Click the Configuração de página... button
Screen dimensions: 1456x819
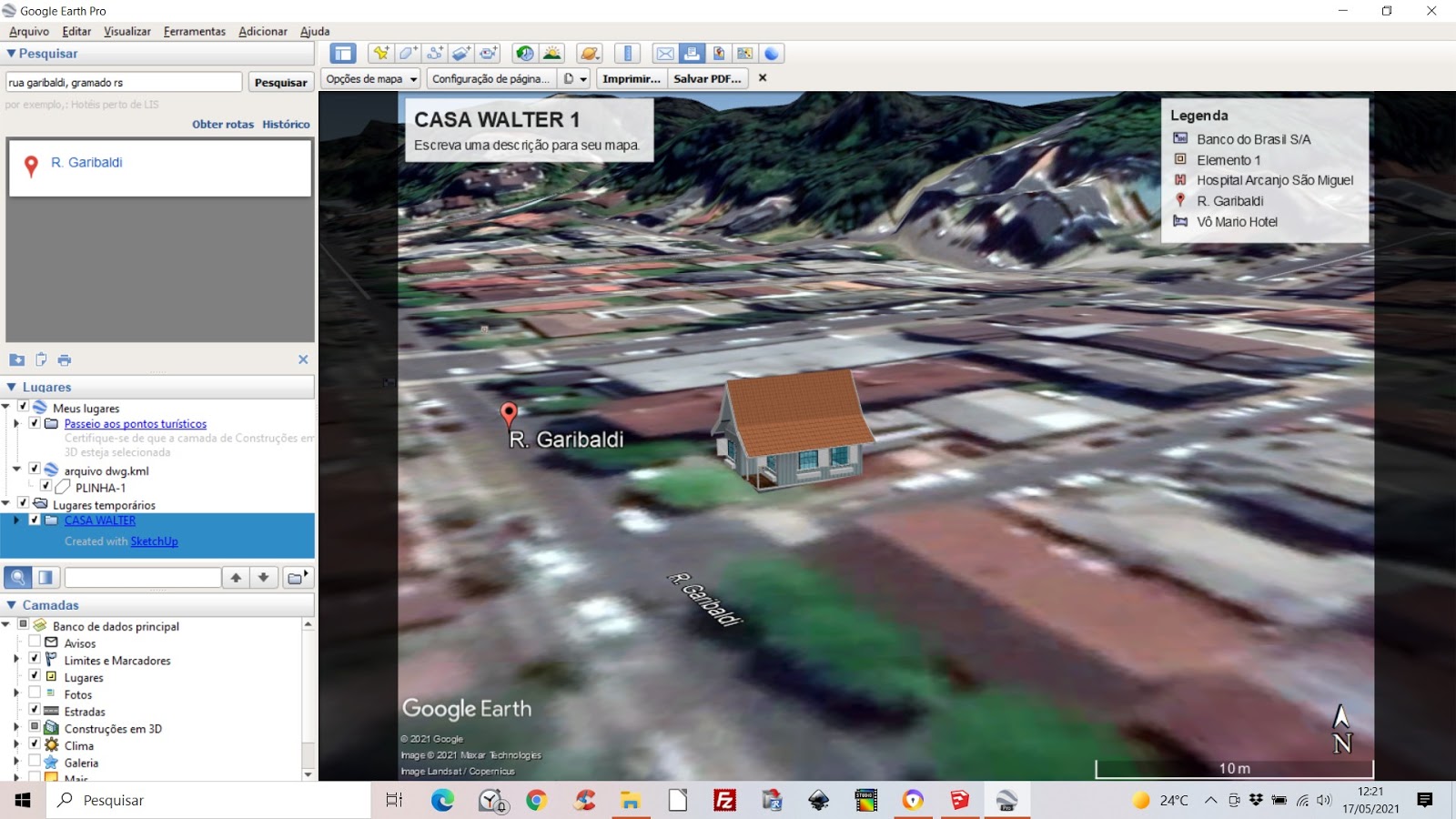490,79
